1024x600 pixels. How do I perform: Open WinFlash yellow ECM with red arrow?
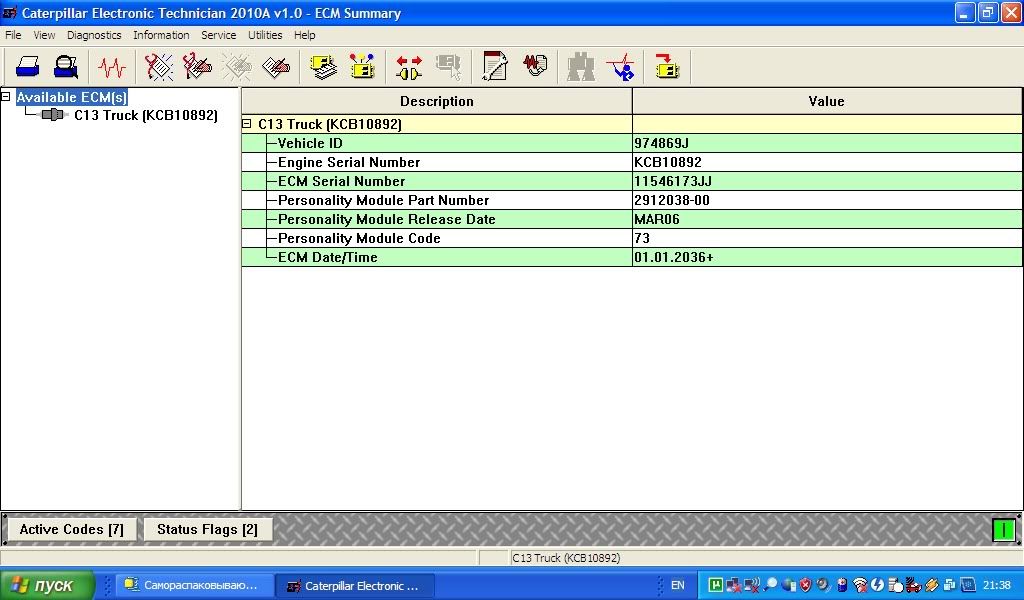(x=667, y=67)
